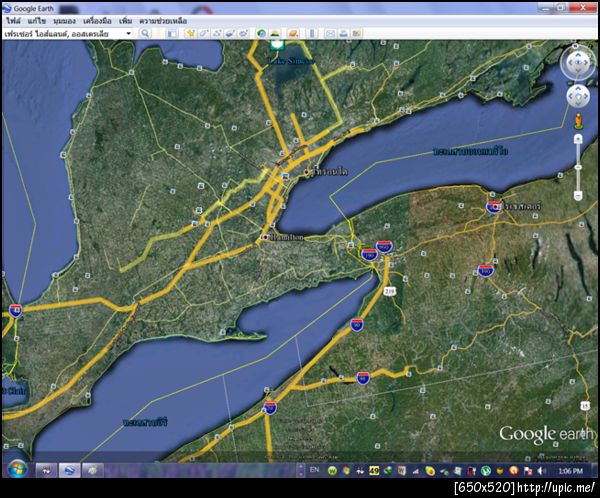Click the Rochester city marker

(x=496, y=207)
